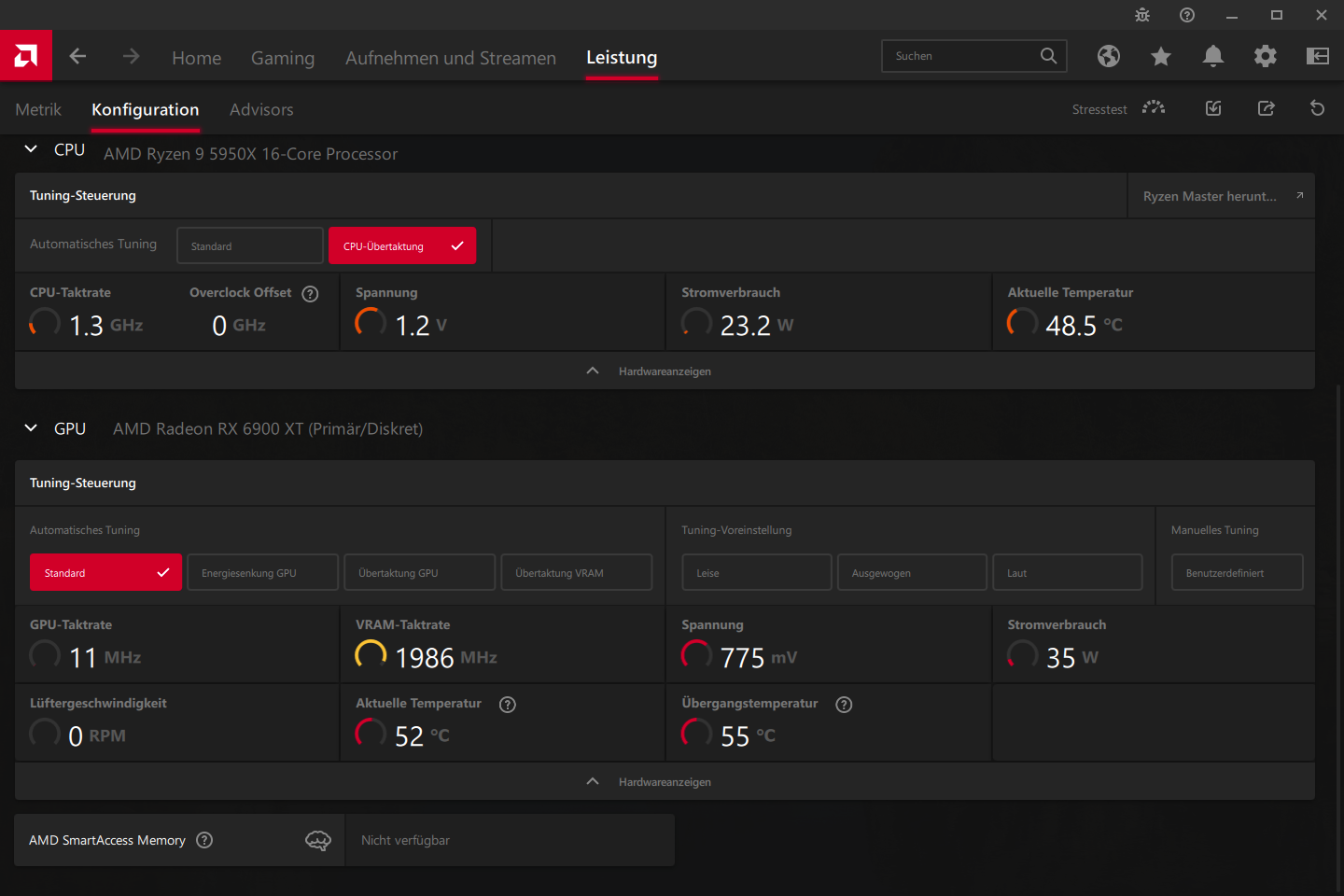Select Übertaktung VRAM option
The width and height of the screenshot is (1344, 896).
click(x=576, y=572)
